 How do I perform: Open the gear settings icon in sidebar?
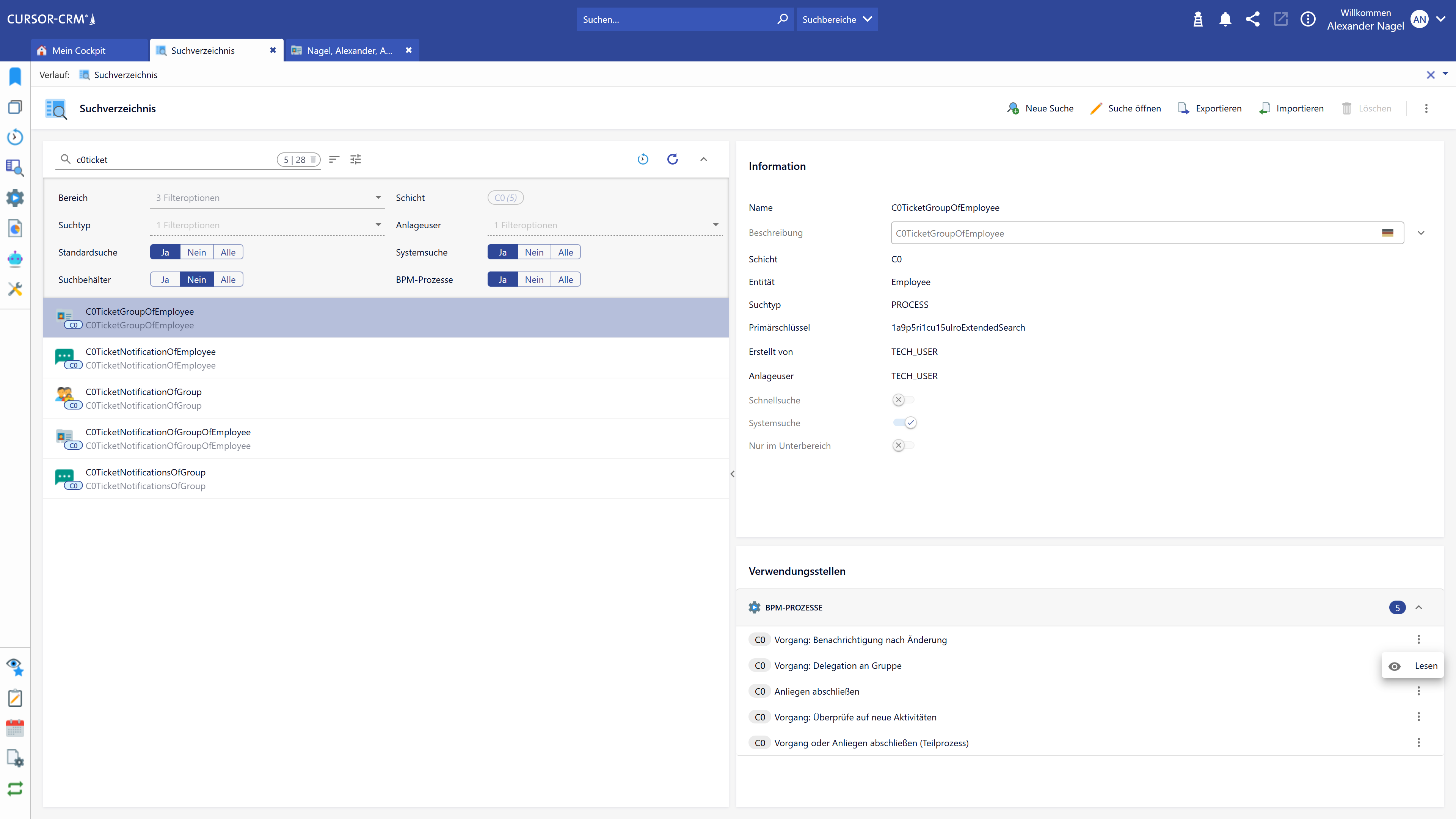(x=15, y=198)
